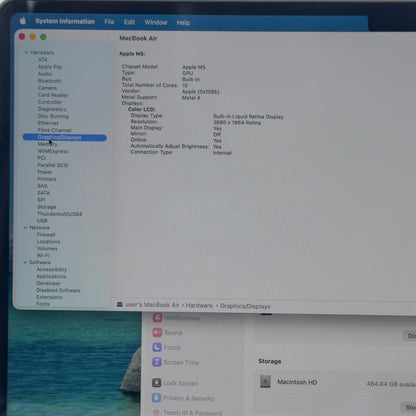This screenshot has width=416, height=416.
Task: Select SAS in the sidebar
Action: (x=42, y=186)
